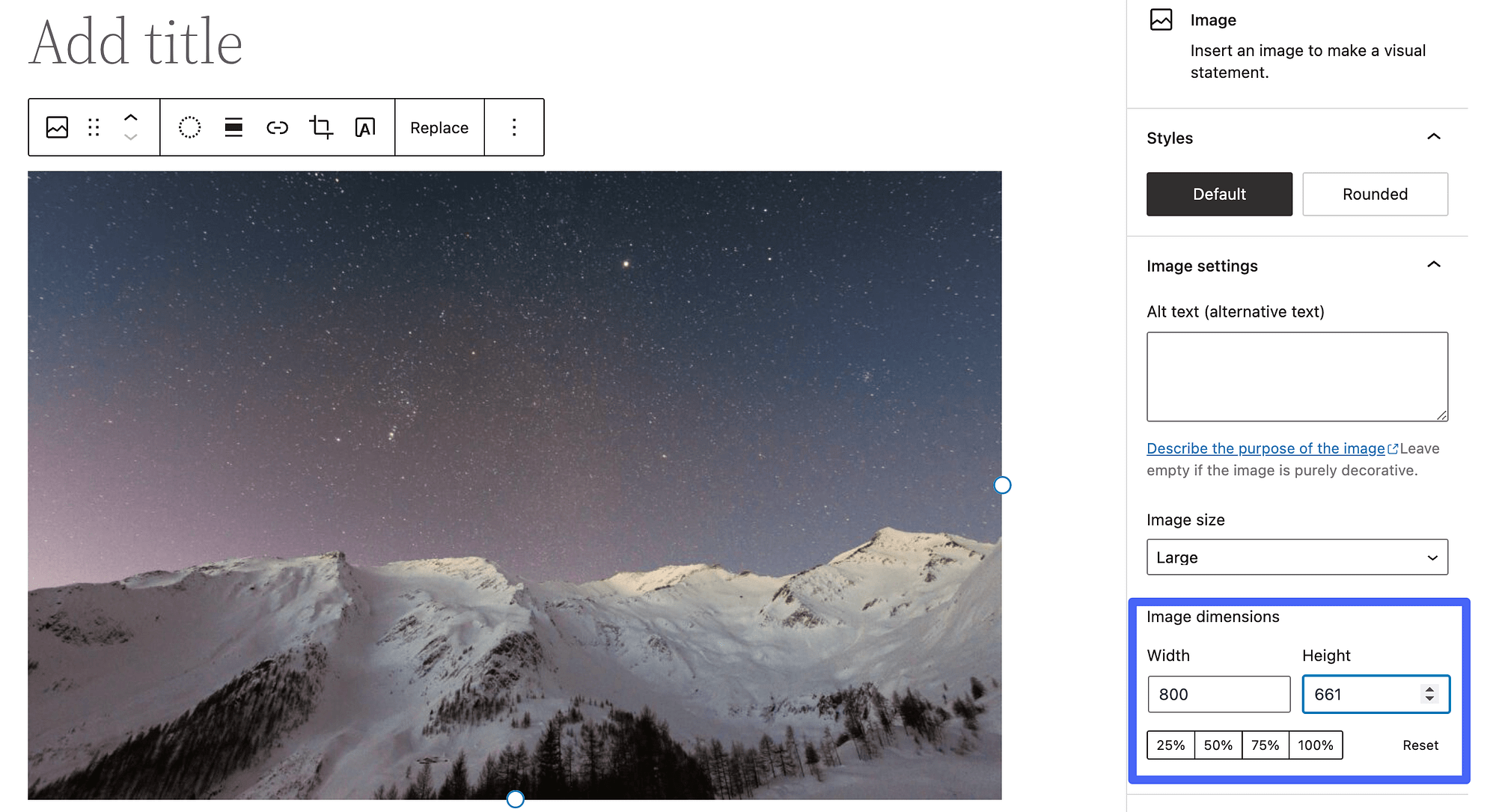Viewport: 1496px width, 812px height.
Task: Click the image block icon in toolbar
Action: (57, 127)
